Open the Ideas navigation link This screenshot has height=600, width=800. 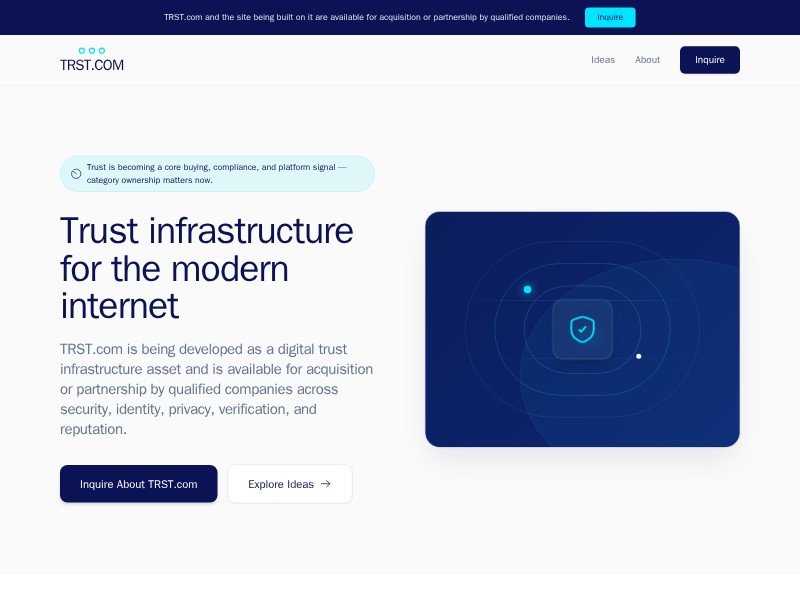point(603,60)
